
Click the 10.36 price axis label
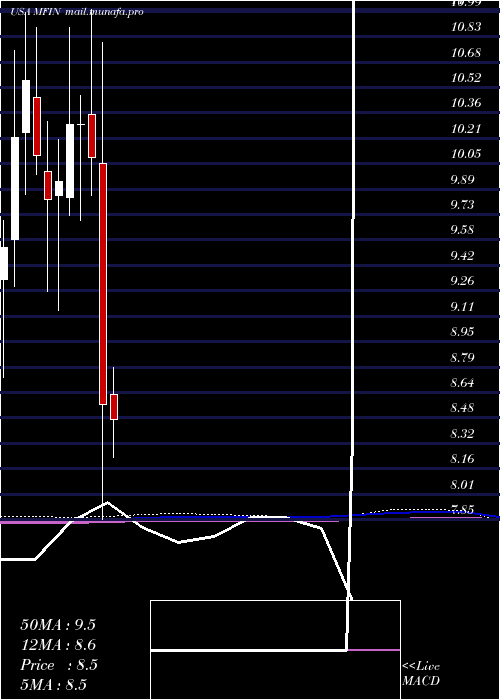(466, 103)
